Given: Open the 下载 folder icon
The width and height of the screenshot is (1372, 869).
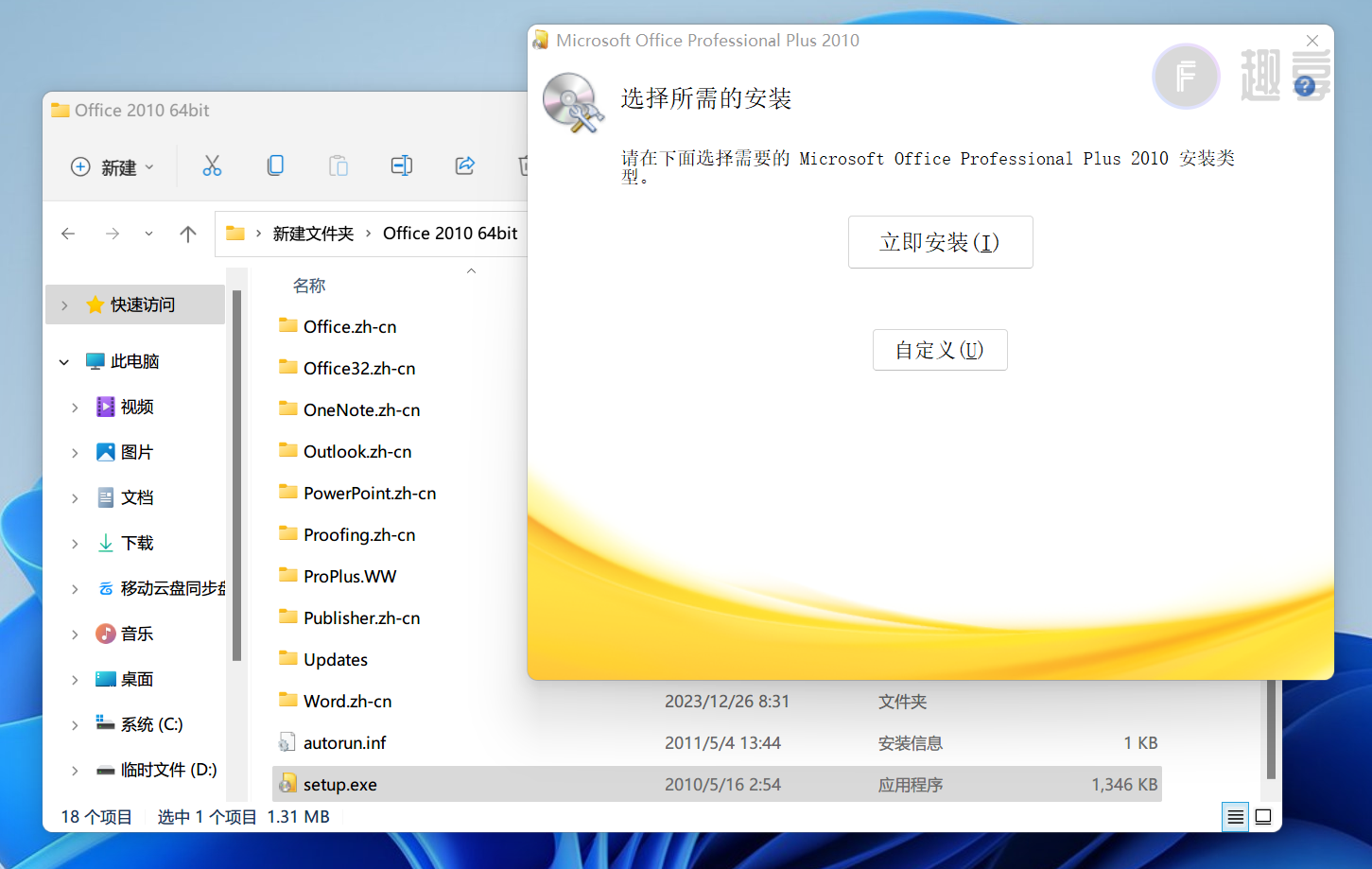Looking at the screenshot, I should coord(106,543).
